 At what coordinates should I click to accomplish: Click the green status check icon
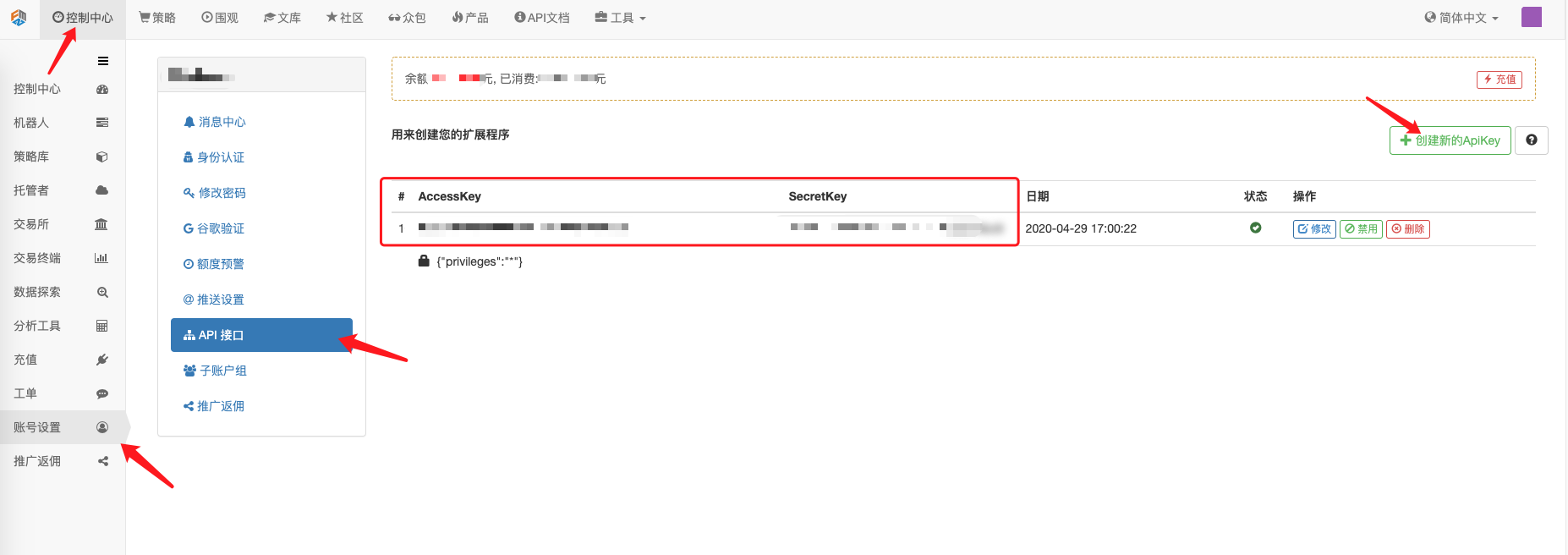pyautogui.click(x=1256, y=228)
